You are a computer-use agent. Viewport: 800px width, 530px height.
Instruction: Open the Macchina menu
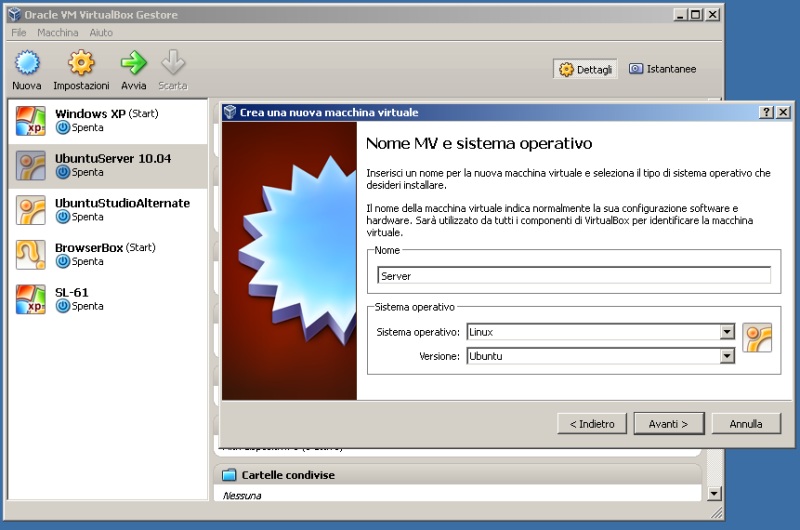pyautogui.click(x=57, y=33)
